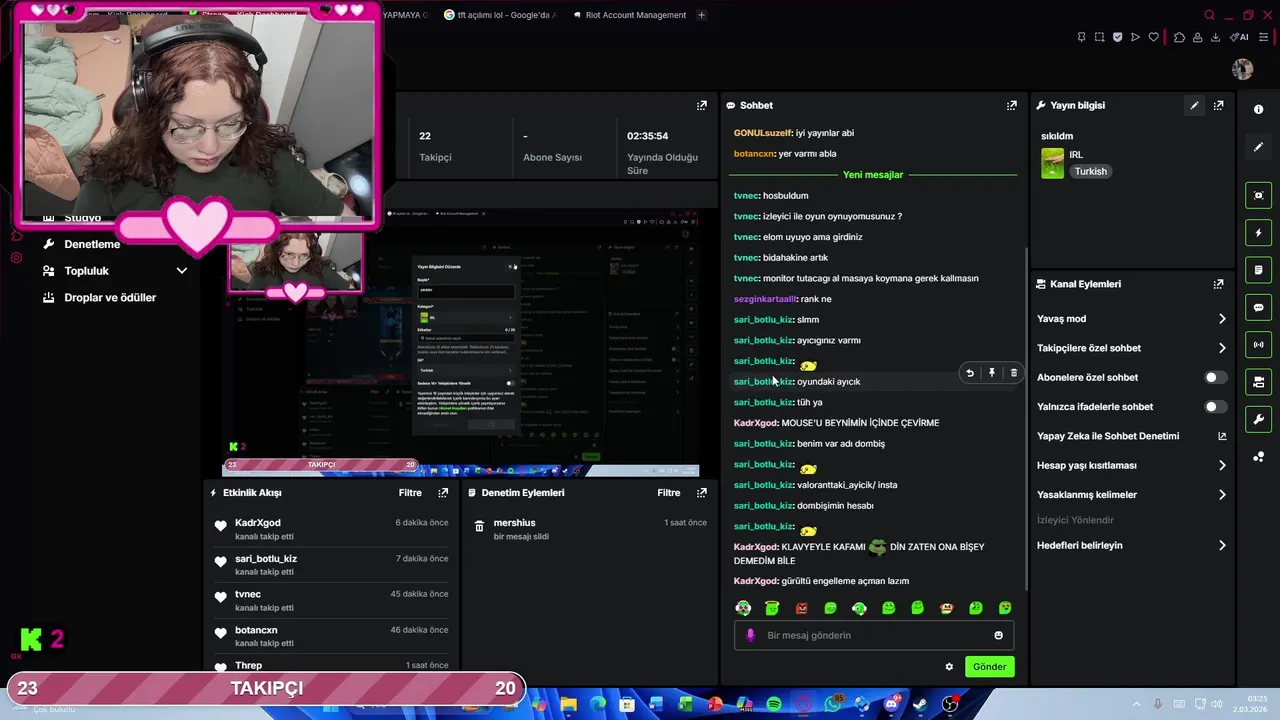Reply to the hovered sari_botlu_kiz message
Screen dimensions: 1280x720
(x=969, y=373)
